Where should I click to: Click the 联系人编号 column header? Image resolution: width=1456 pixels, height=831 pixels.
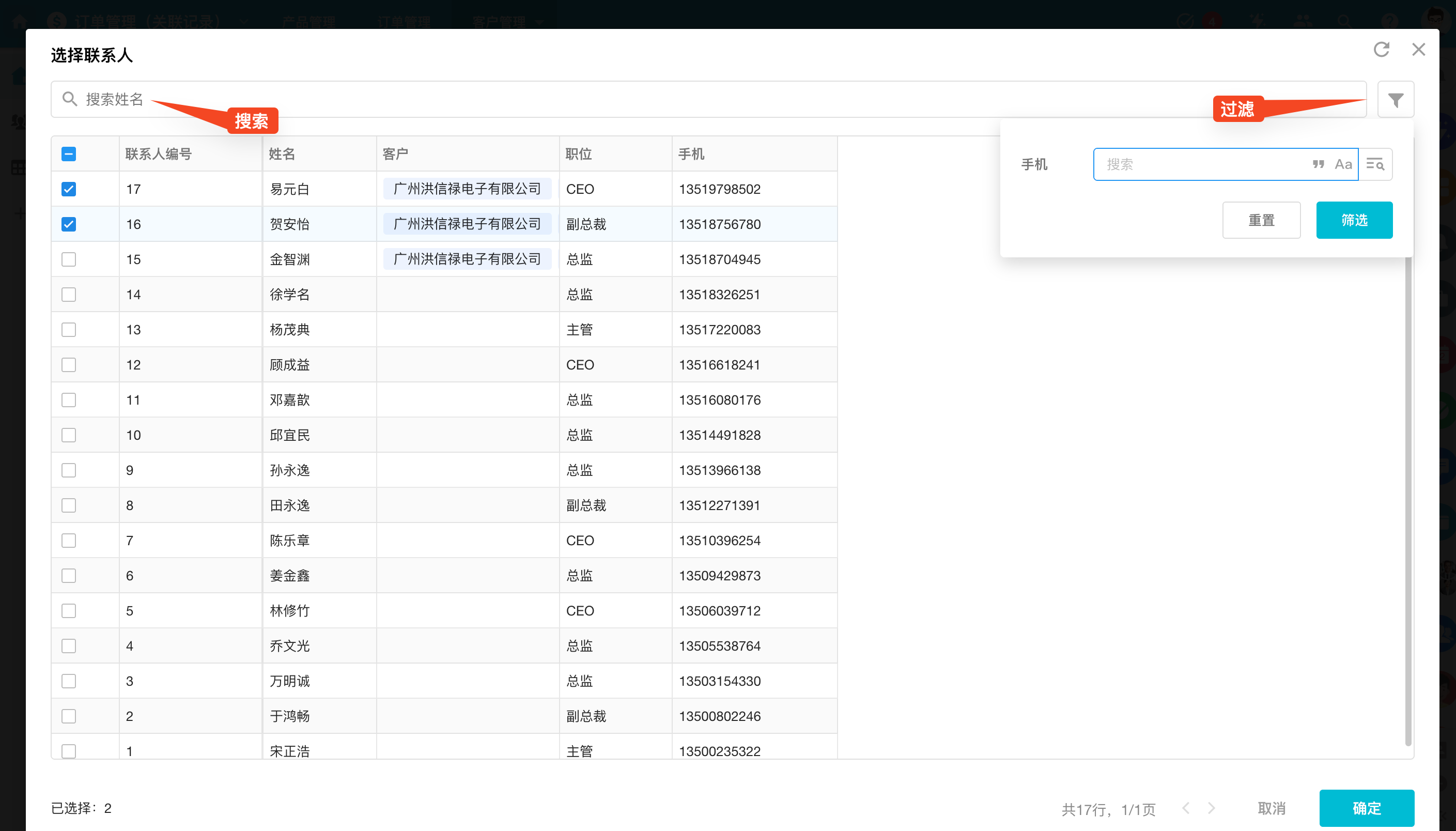158,154
